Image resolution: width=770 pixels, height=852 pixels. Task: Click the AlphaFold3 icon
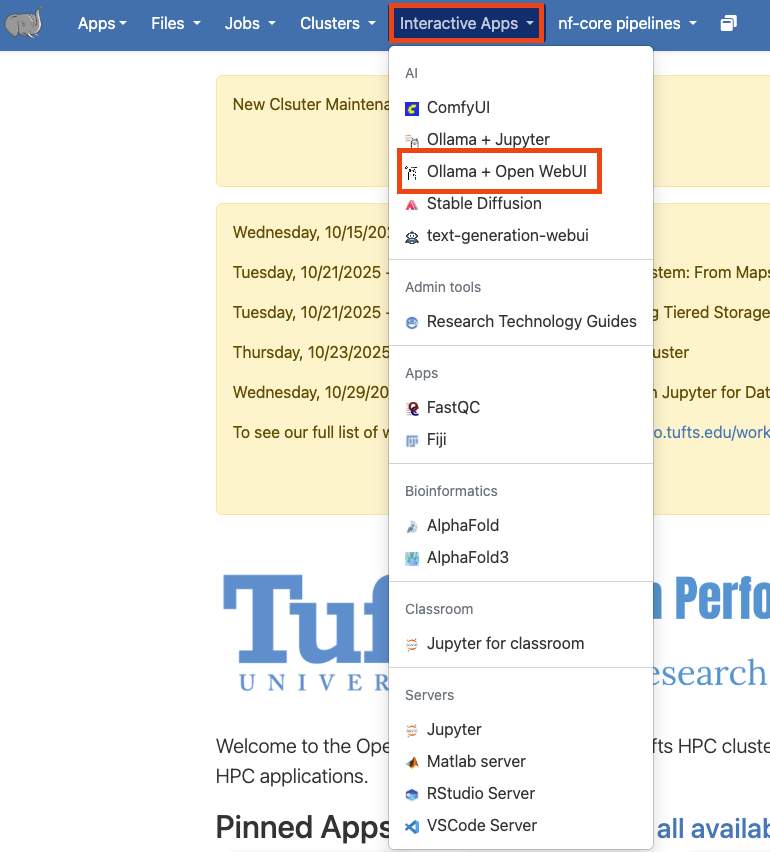(412, 559)
